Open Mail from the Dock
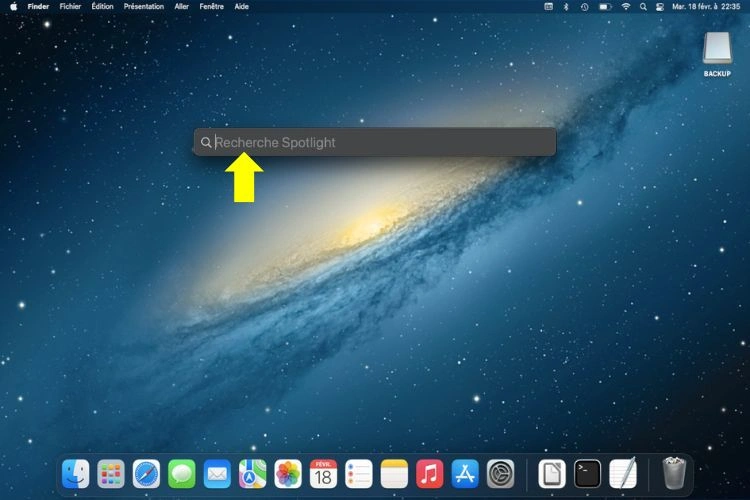 [x=217, y=474]
